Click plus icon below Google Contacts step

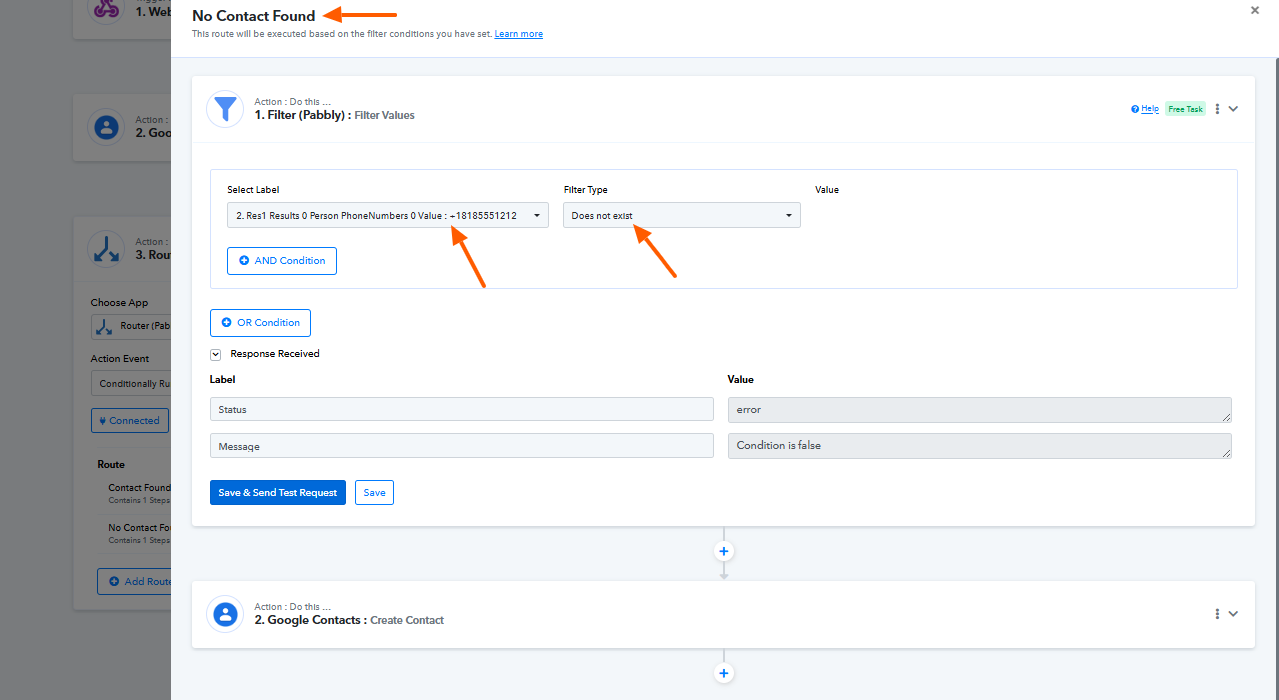[x=724, y=673]
